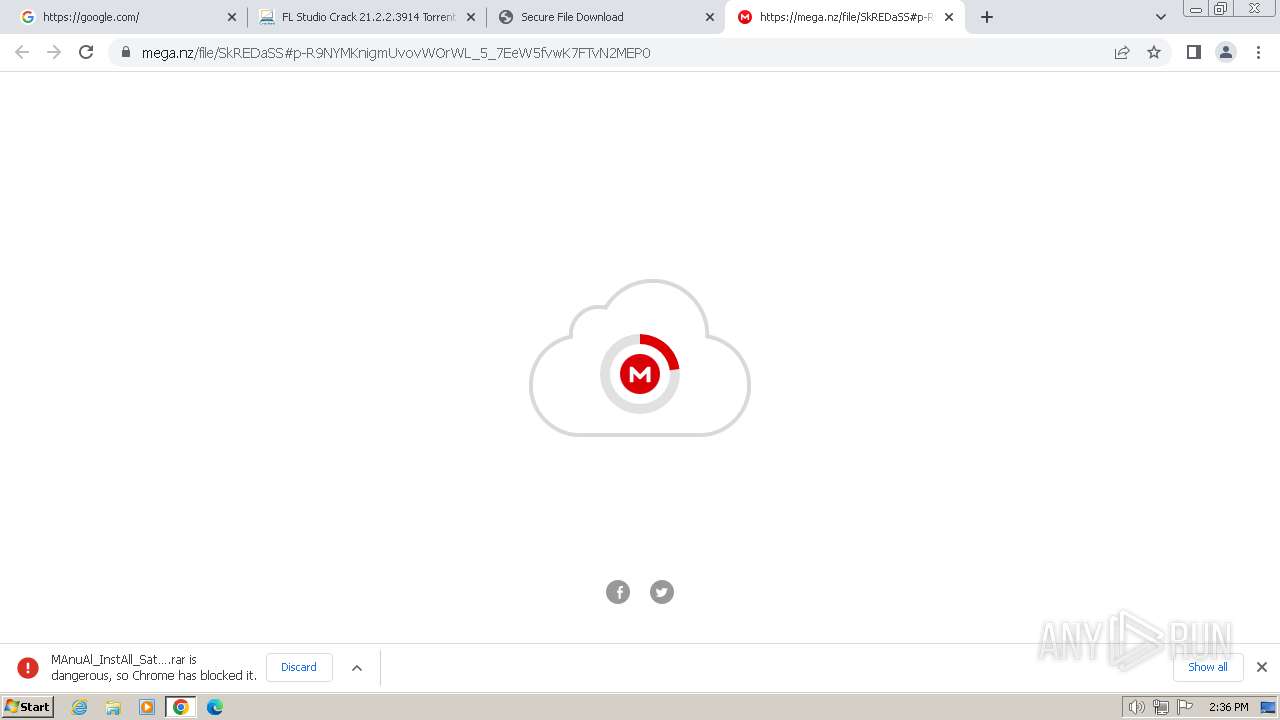Open Chrome three-dot menu
The image size is (1280, 720).
(1259, 52)
